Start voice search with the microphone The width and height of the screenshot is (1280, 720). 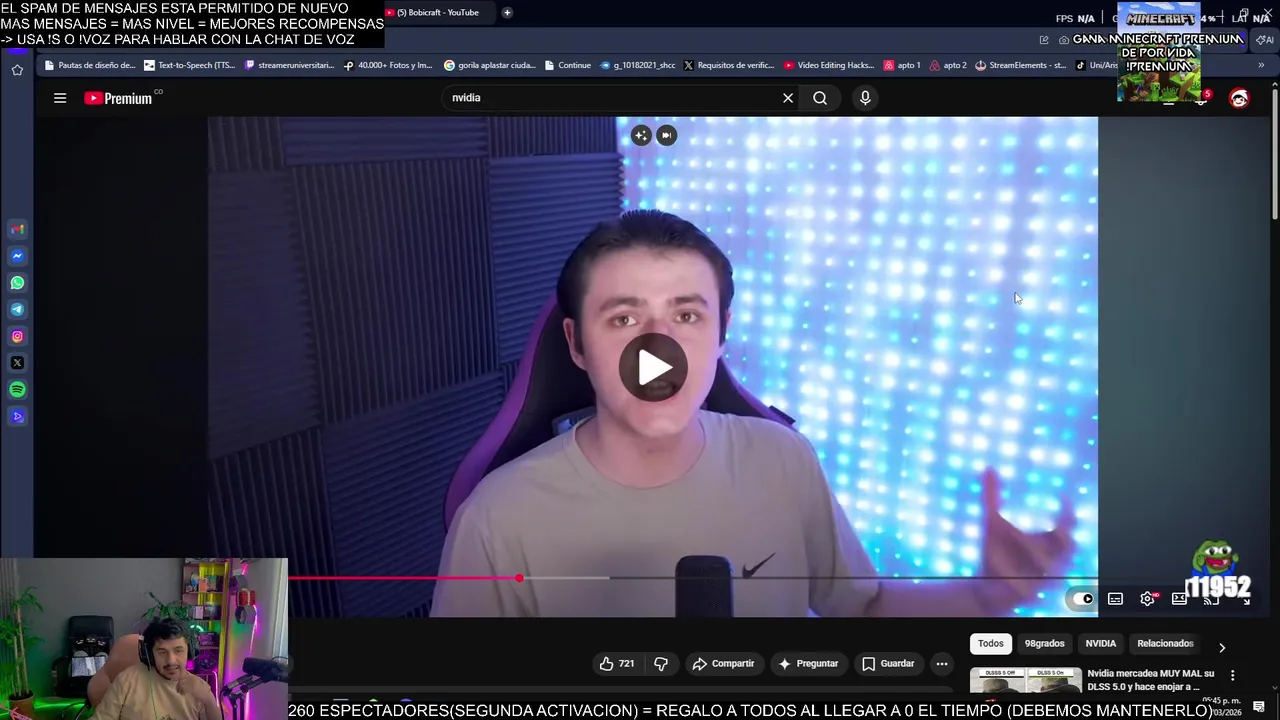coord(865,97)
